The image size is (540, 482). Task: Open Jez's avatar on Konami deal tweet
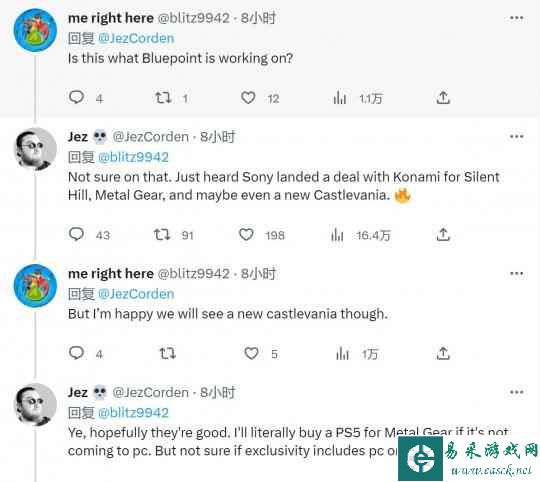pos(35,149)
